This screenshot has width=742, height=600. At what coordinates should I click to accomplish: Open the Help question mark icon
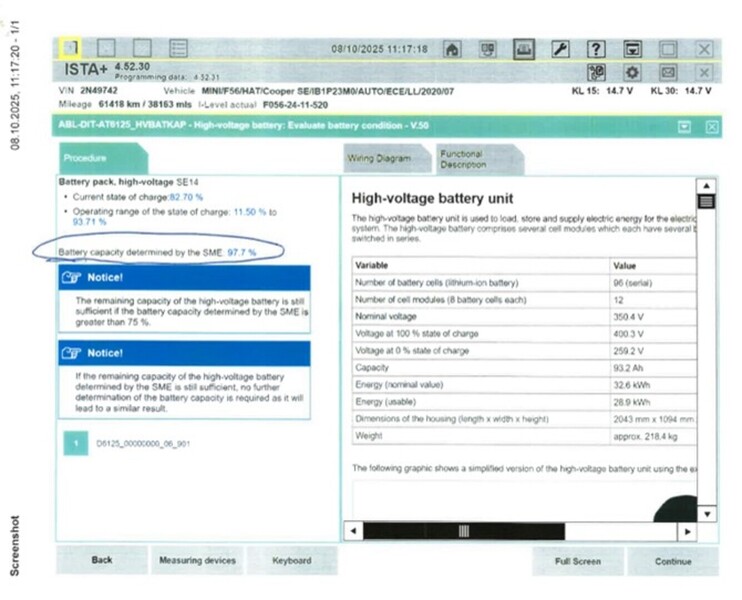596,48
